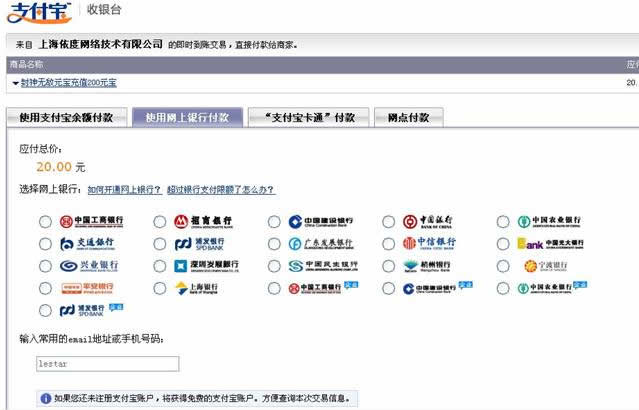
Task: Click the 宁波银行 bank logo
Action: (545, 266)
